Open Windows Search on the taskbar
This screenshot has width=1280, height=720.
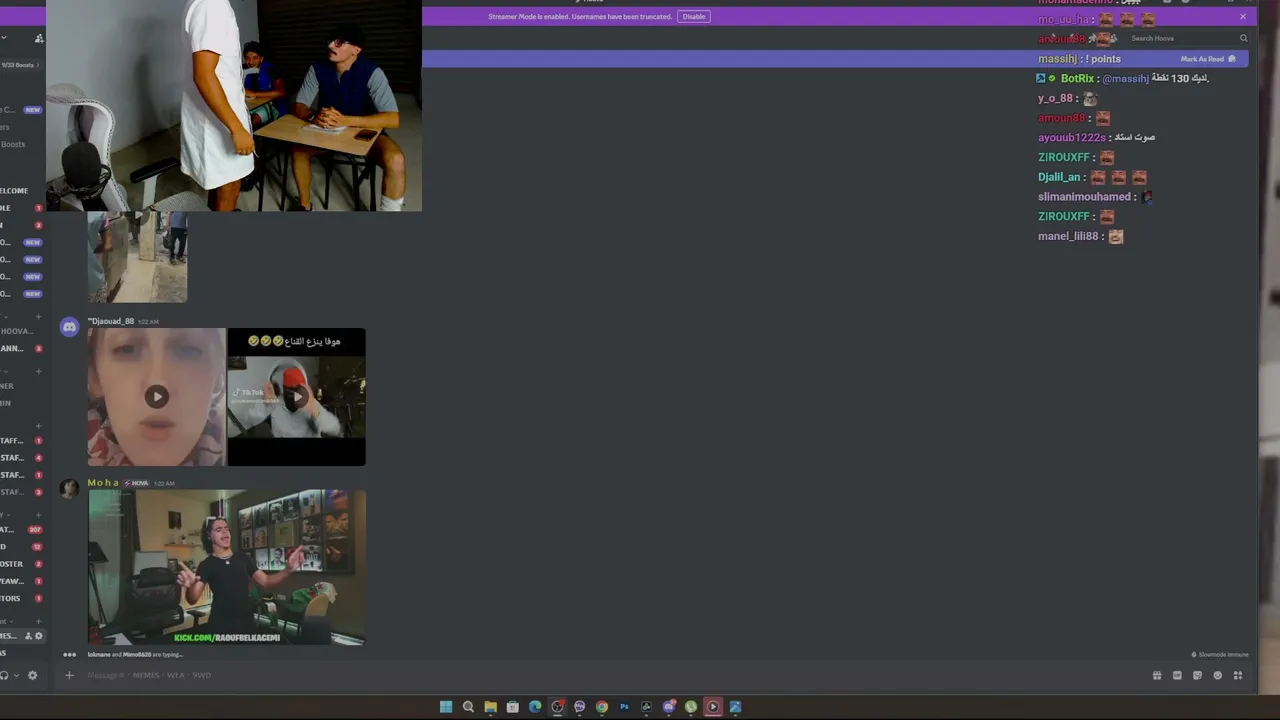pos(468,707)
